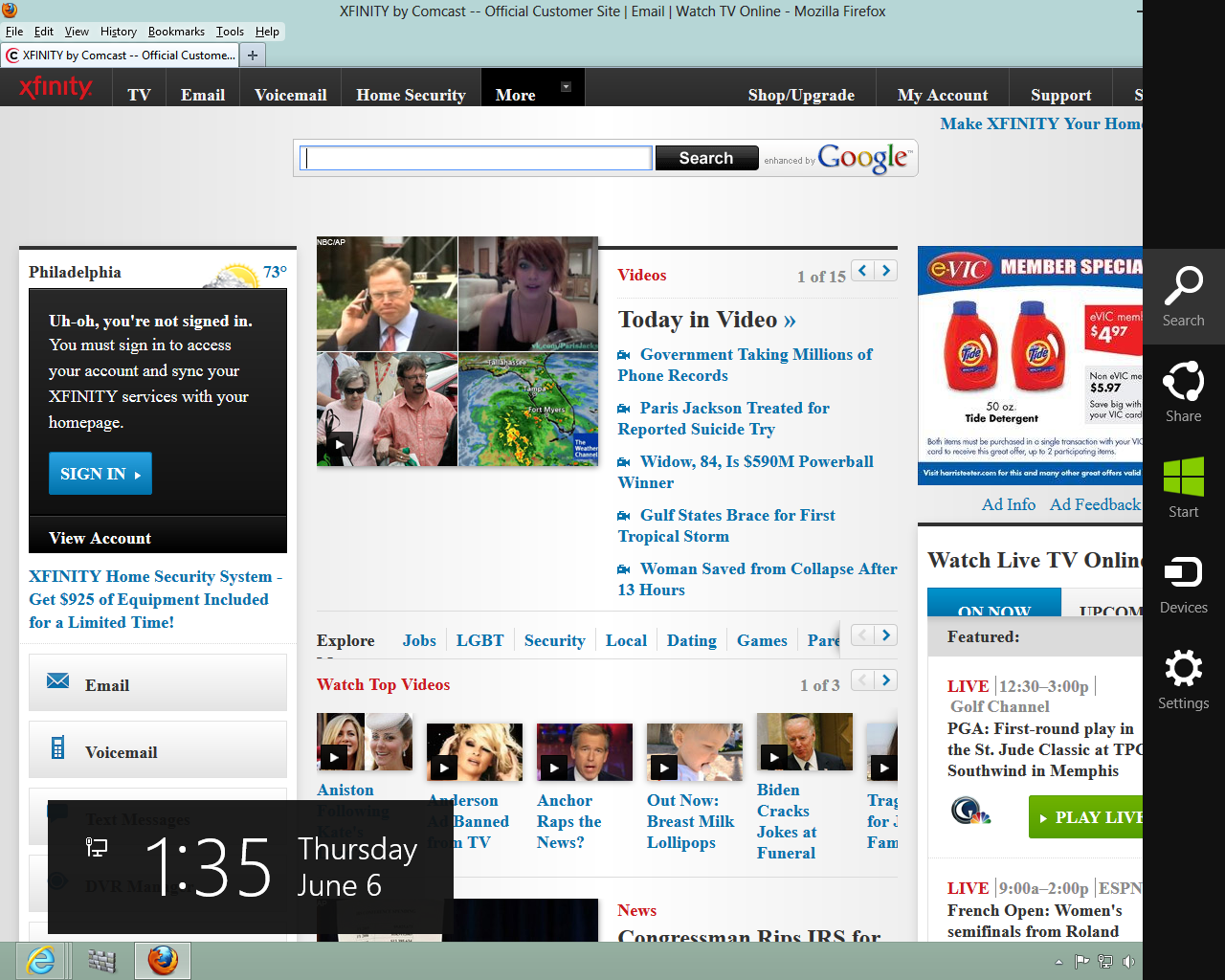
Task: Click the xfinity logo
Action: (x=56, y=89)
